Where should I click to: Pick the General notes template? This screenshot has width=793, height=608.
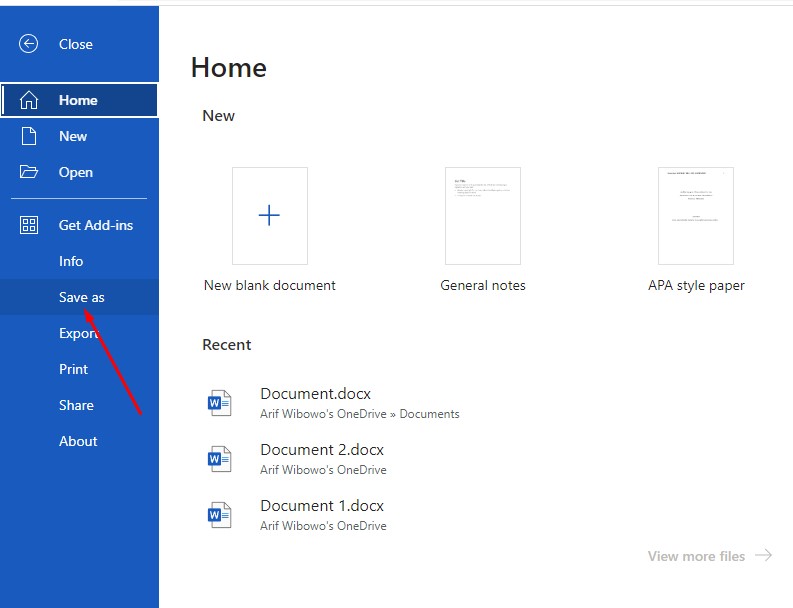pyautogui.click(x=482, y=216)
